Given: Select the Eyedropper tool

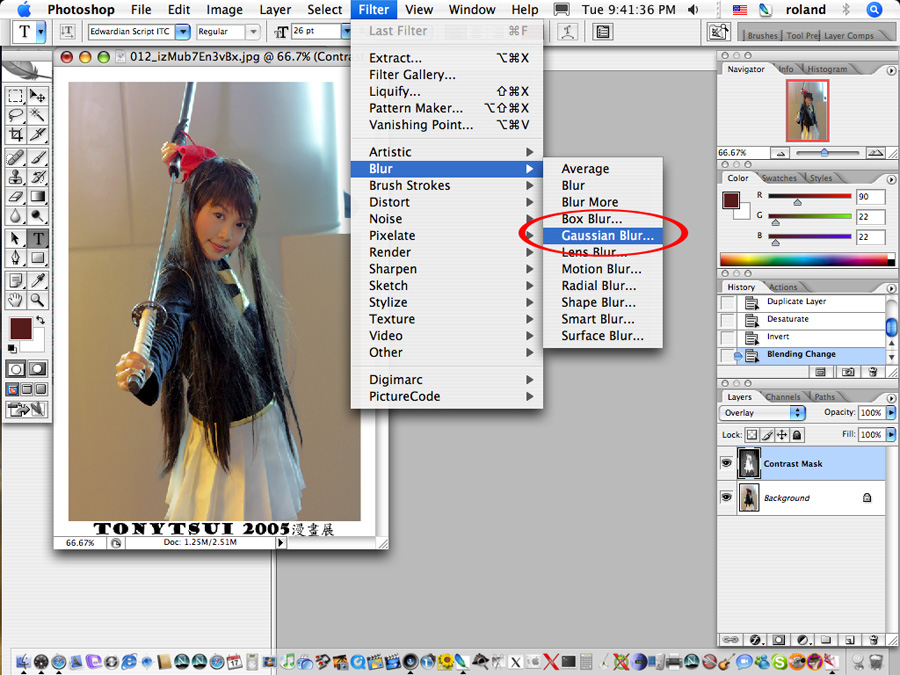Looking at the screenshot, I should point(38,280).
